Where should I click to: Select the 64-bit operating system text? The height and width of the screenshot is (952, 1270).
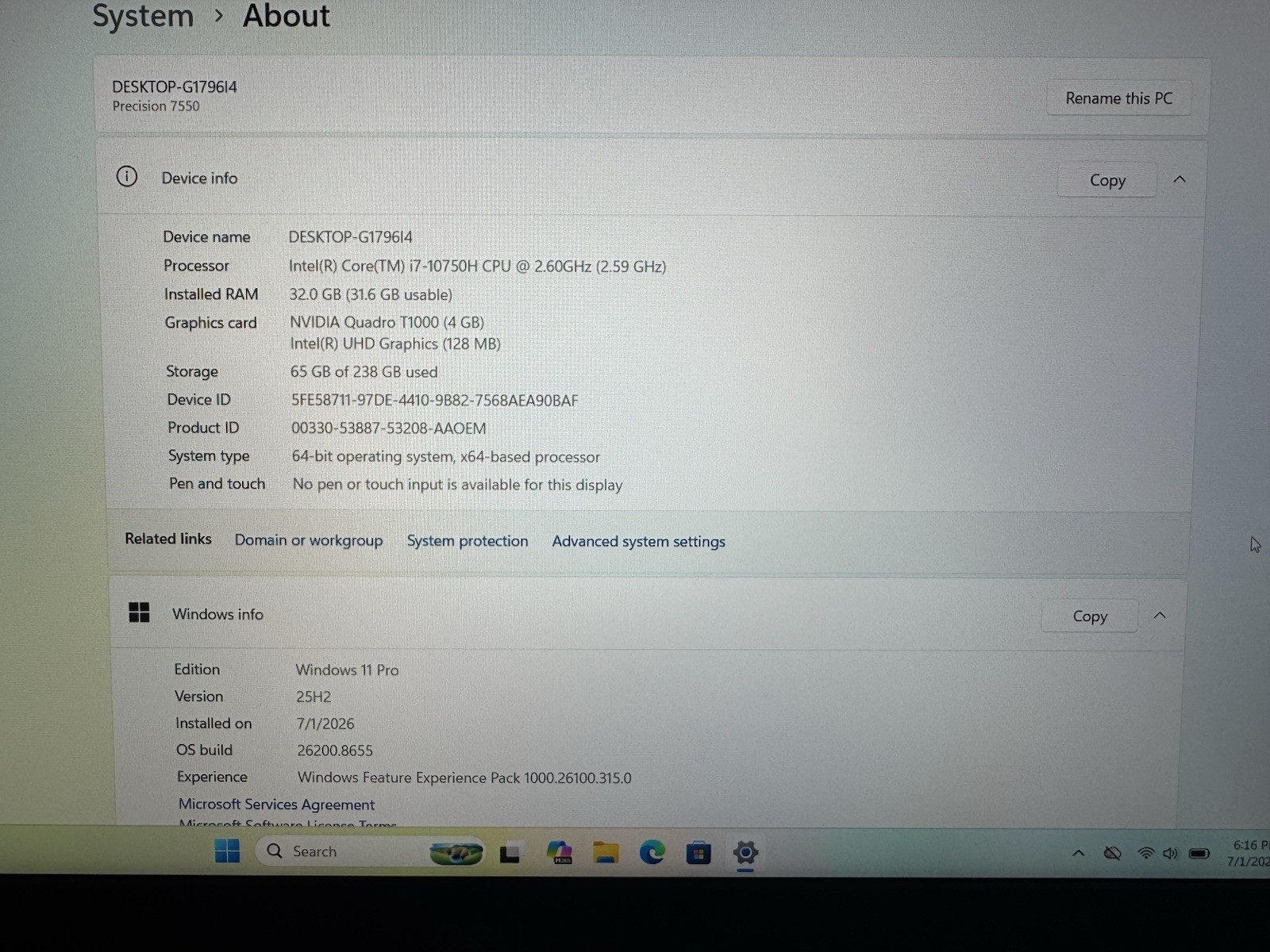point(445,457)
